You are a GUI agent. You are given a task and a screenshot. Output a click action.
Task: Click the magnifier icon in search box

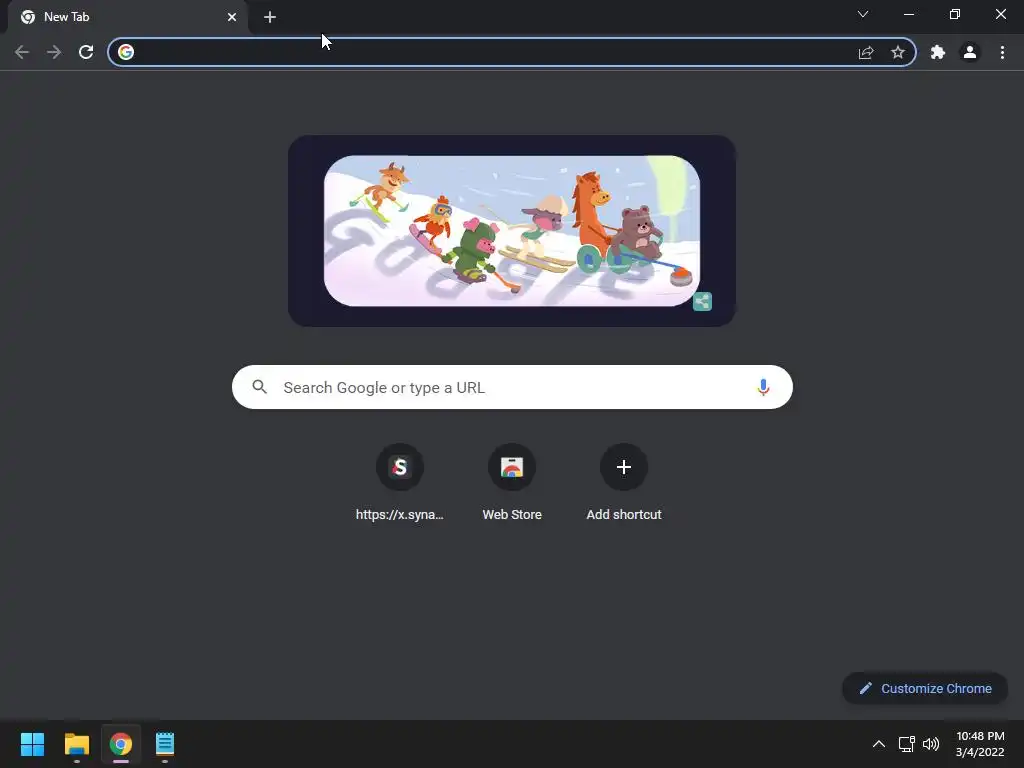[x=259, y=387]
